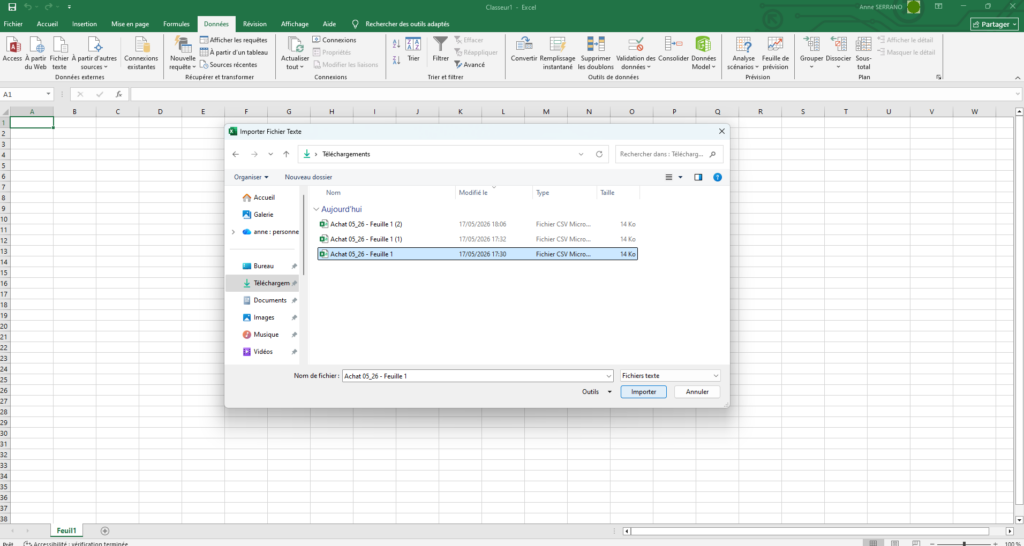Click the Fichier texte import icon
Screen dimensions: 1024x546
click(x=59, y=54)
